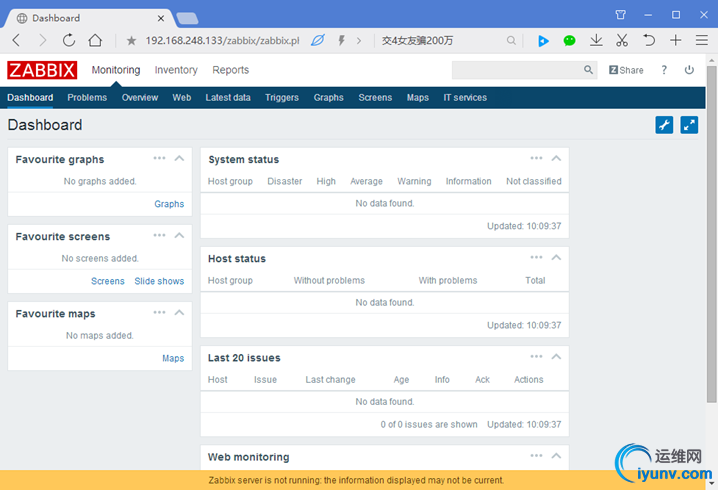
Task: Go to Problems submenu
Action: [87, 98]
